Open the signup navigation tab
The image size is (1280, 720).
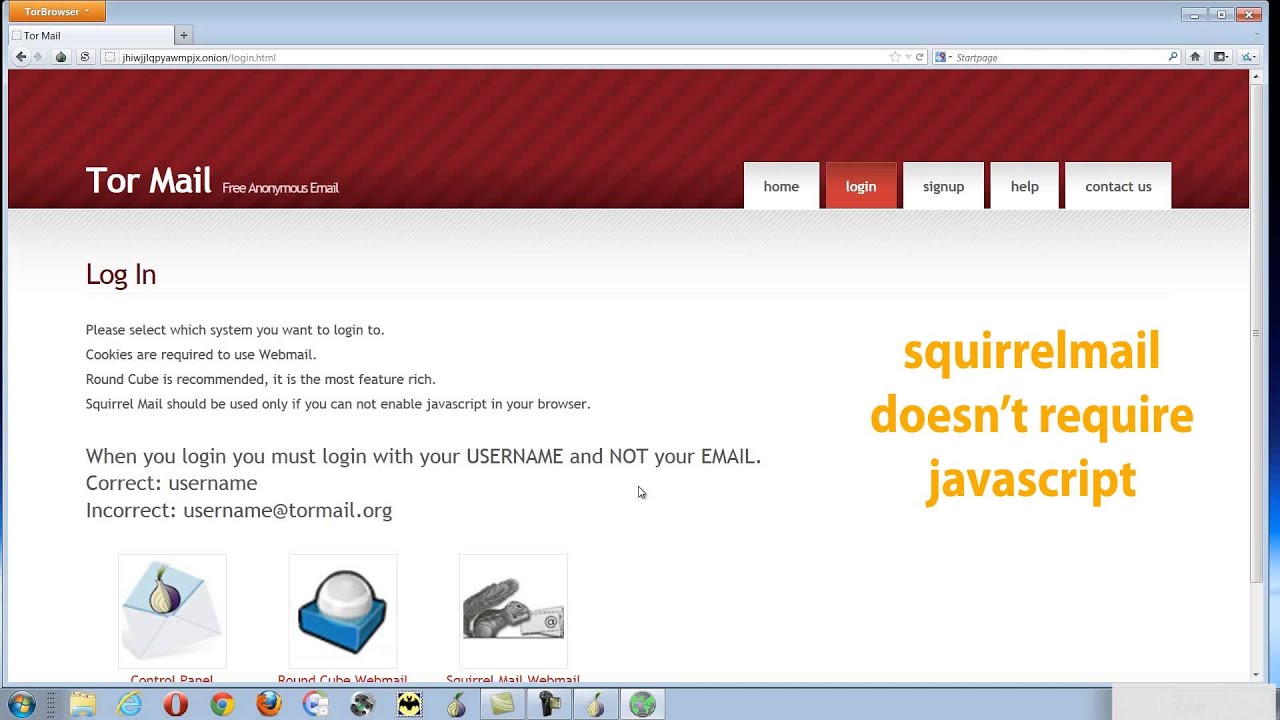pyautogui.click(x=943, y=186)
